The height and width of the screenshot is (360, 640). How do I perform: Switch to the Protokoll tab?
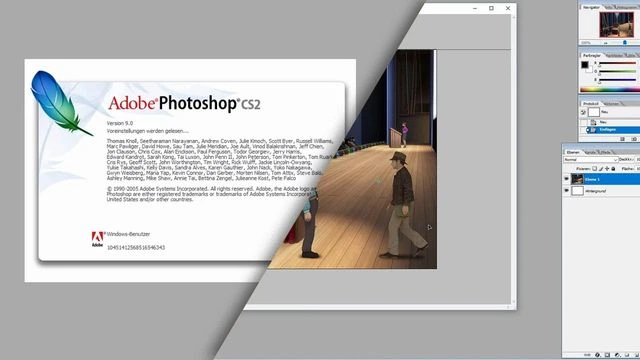click(590, 104)
